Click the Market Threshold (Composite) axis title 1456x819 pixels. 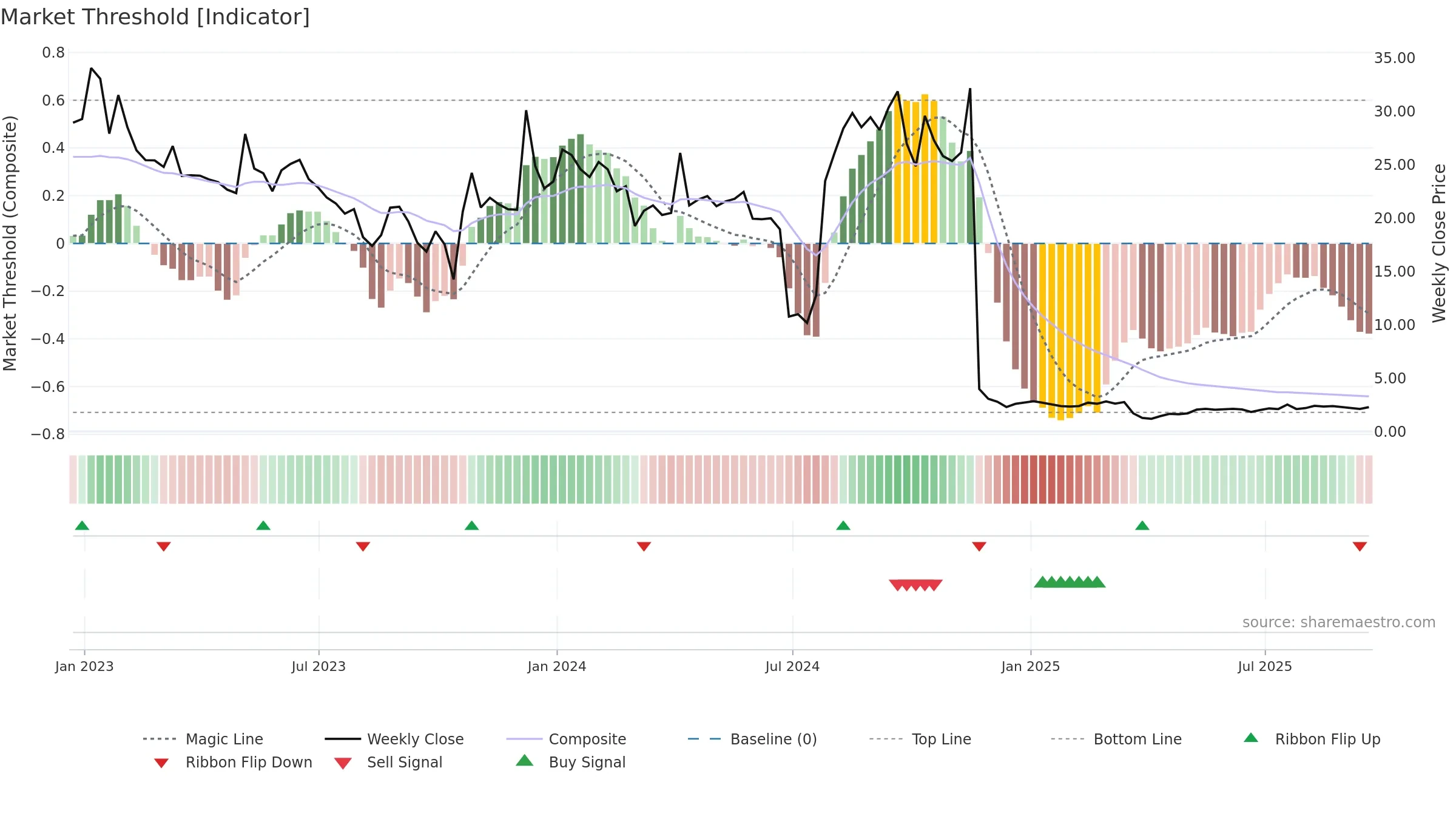coord(10,243)
